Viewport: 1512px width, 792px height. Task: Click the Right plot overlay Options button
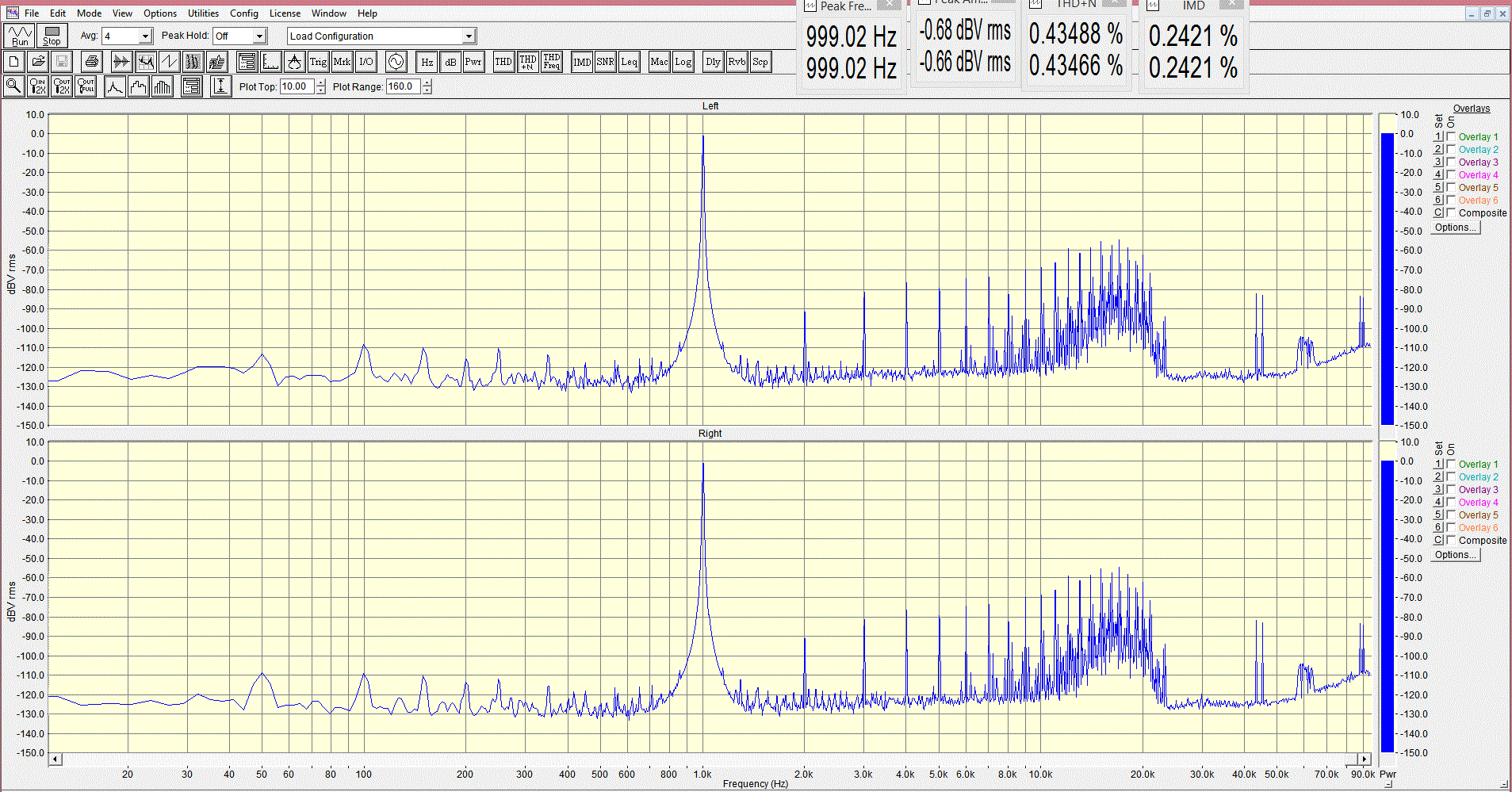[1456, 555]
